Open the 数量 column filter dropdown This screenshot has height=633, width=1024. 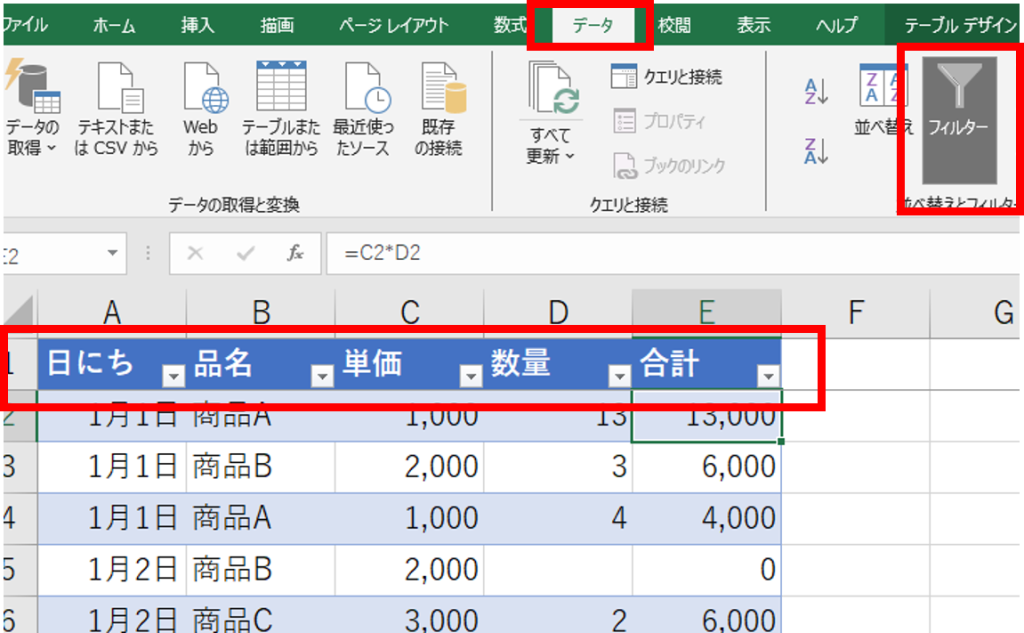tap(620, 375)
